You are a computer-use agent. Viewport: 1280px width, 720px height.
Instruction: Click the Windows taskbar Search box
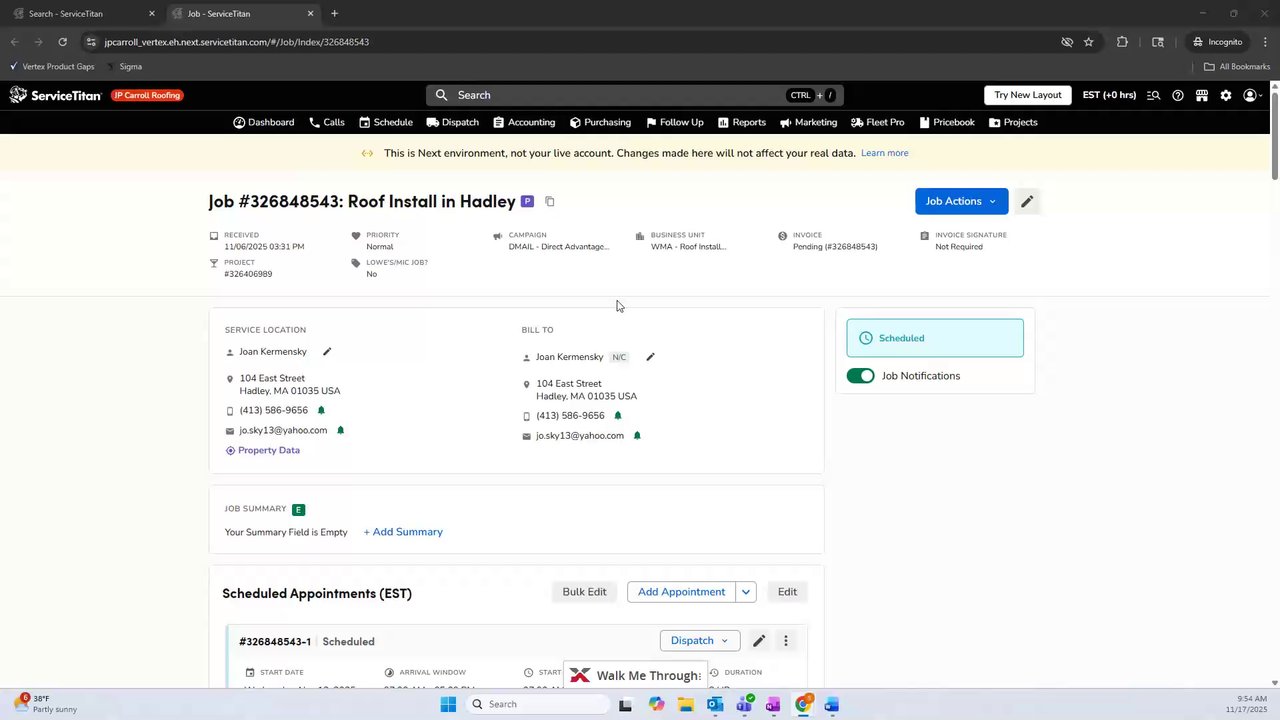coord(539,704)
